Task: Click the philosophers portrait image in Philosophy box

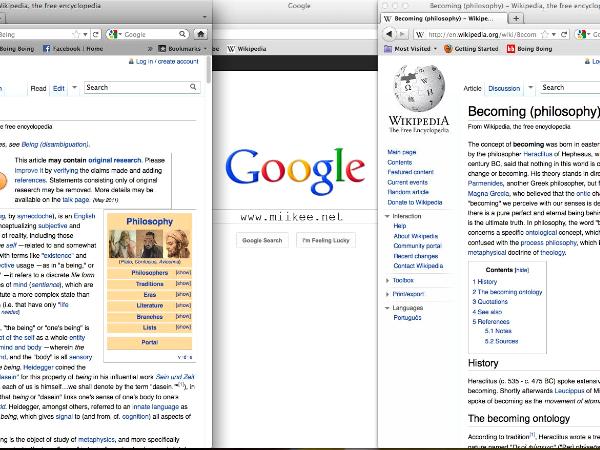Action: click(150, 244)
